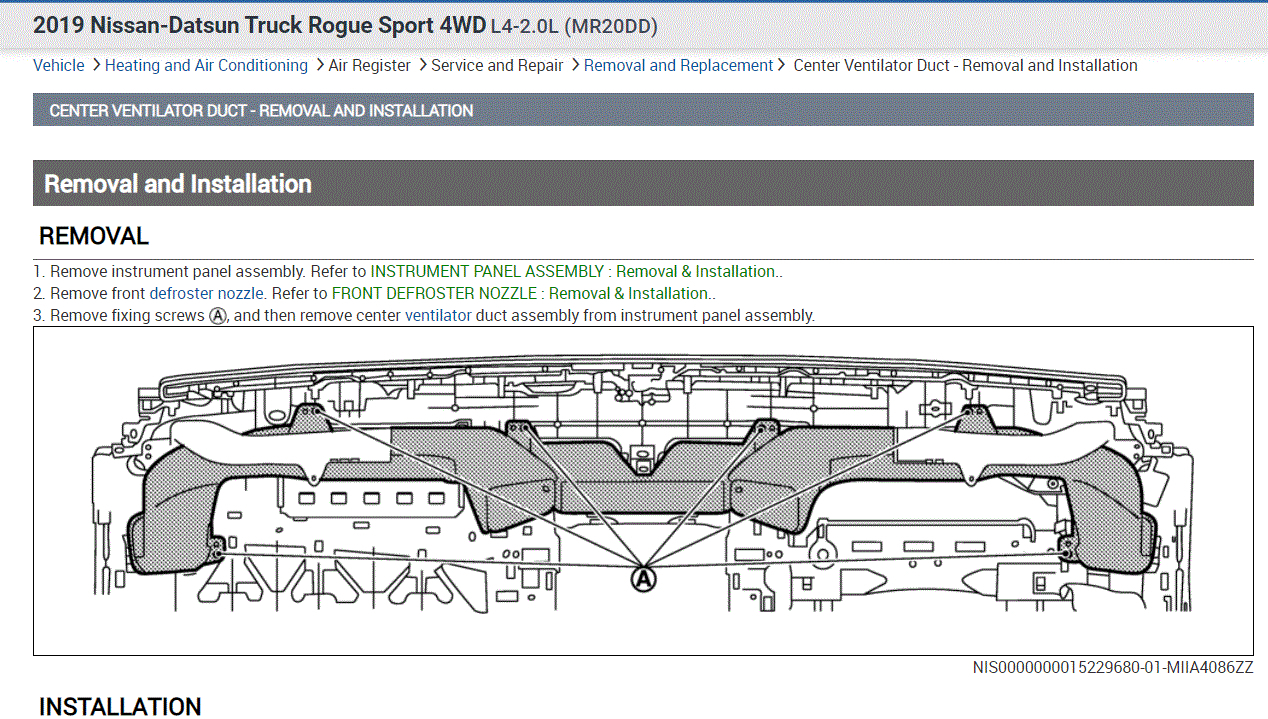
Task: Click the circled A callout in the diagram
Action: click(x=644, y=578)
